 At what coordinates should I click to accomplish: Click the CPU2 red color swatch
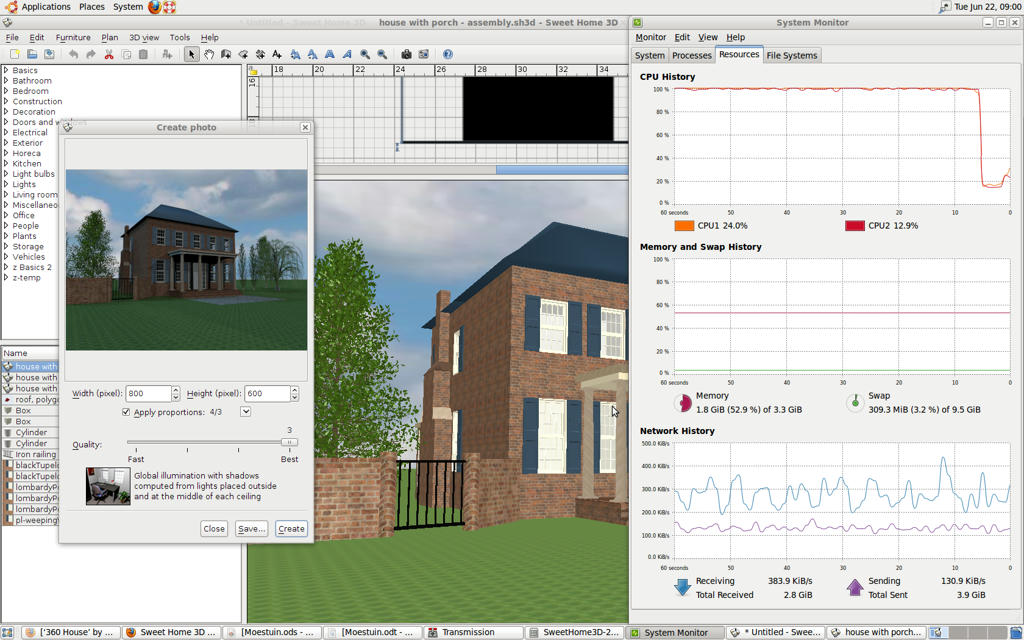click(855, 225)
